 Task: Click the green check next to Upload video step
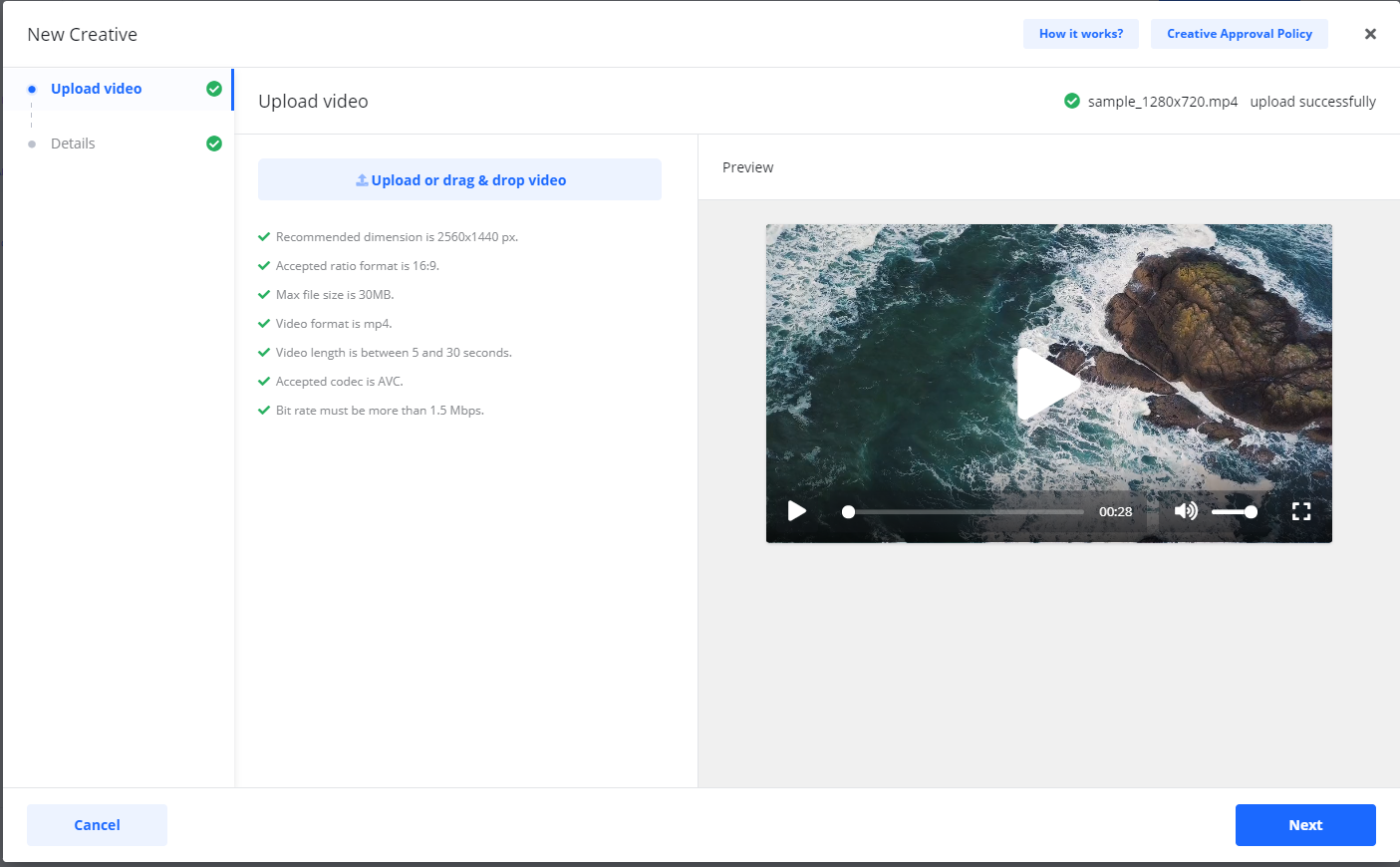213,89
